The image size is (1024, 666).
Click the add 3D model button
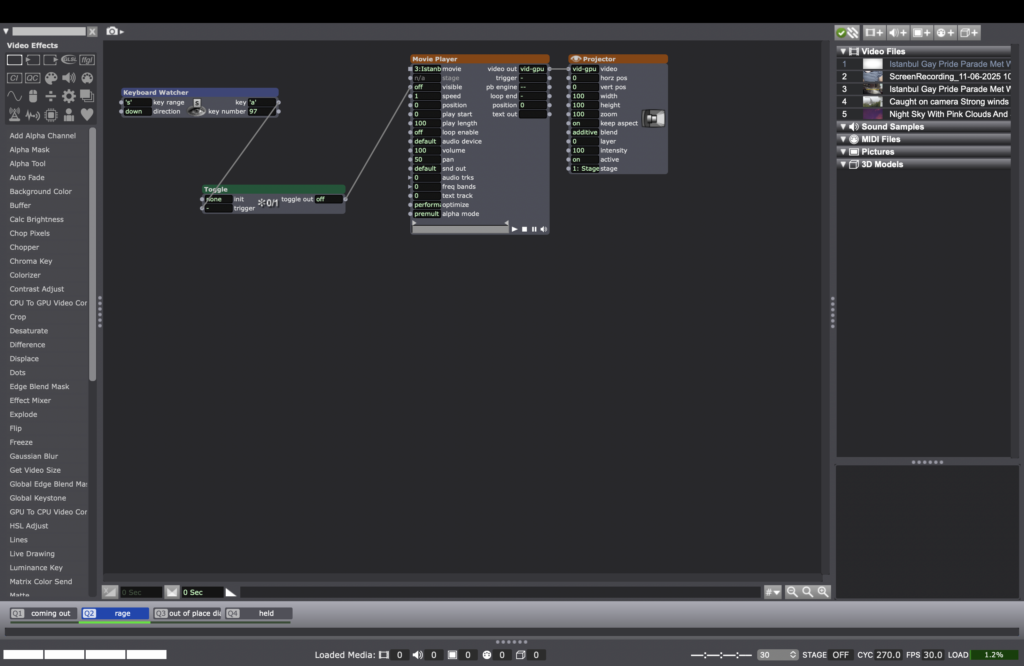[969, 32]
